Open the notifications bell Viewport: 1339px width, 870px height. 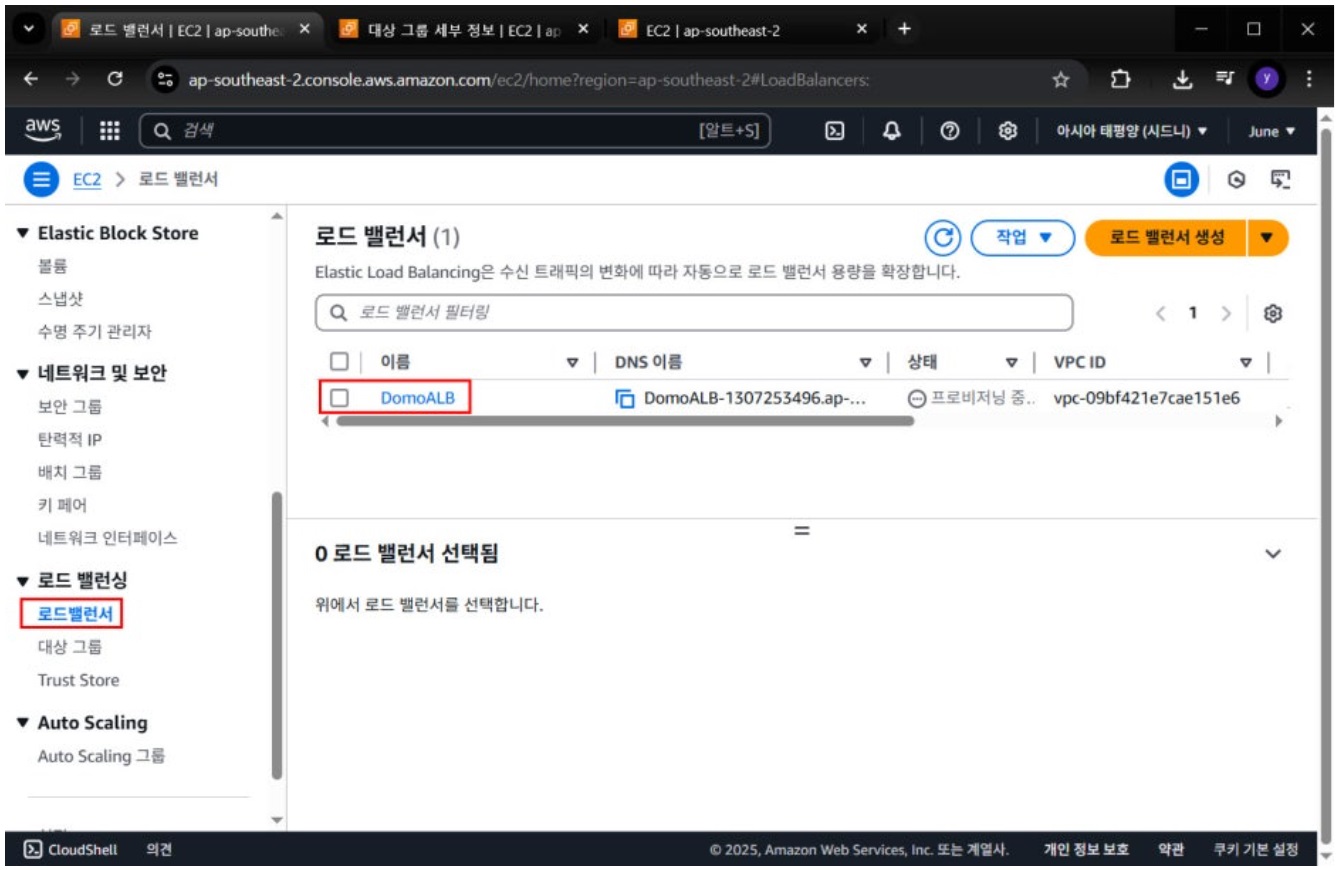[x=891, y=131]
